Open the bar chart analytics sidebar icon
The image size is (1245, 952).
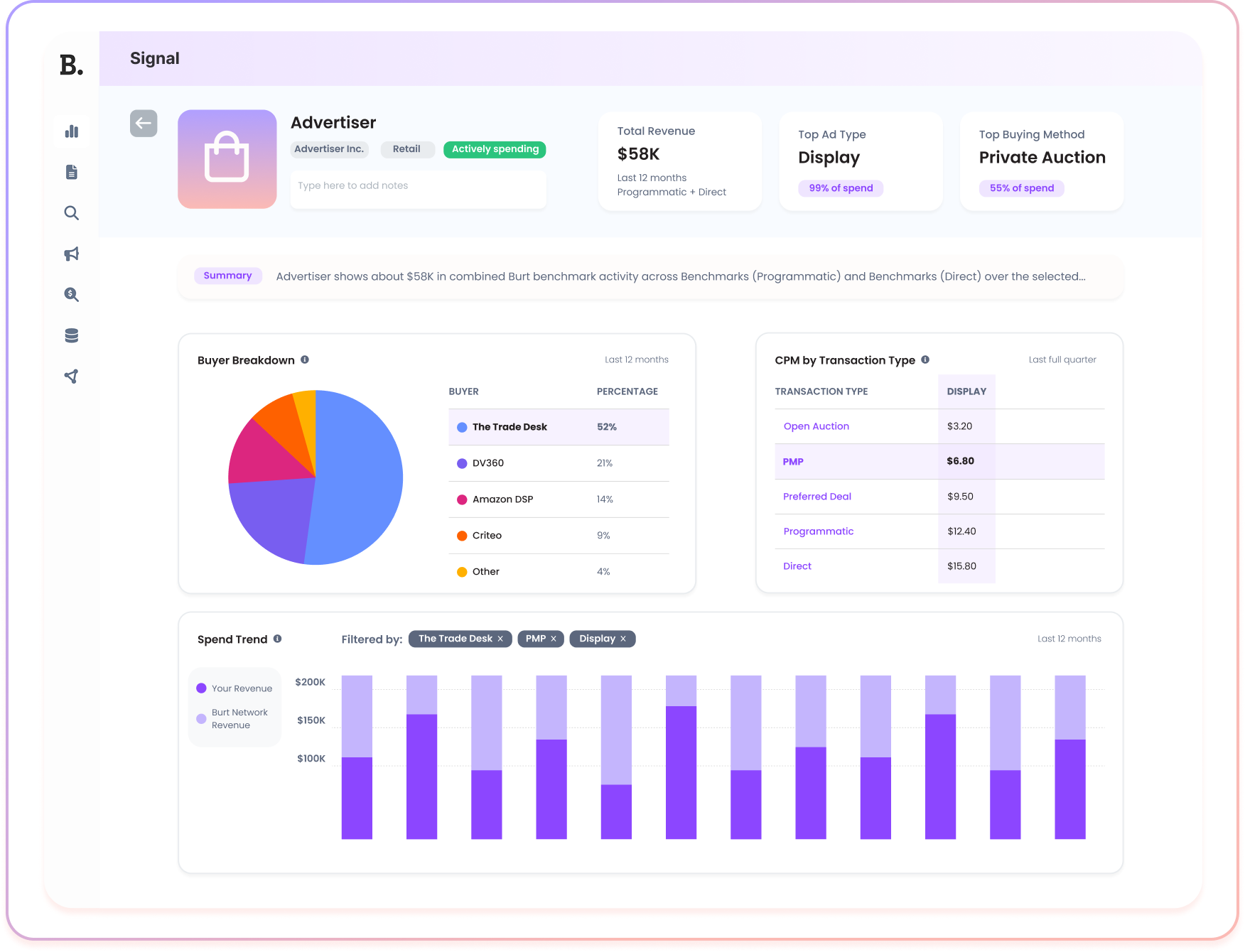72,131
